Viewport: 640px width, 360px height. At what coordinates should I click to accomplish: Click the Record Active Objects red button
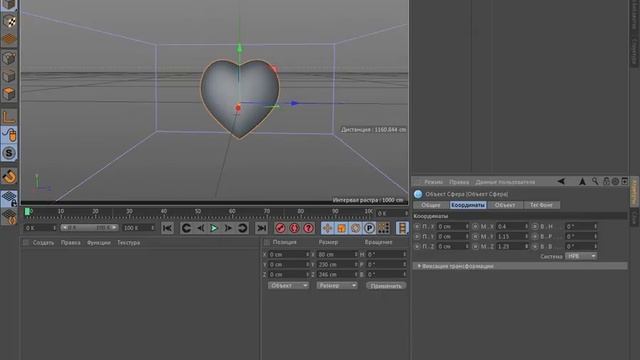pyautogui.click(x=280, y=228)
